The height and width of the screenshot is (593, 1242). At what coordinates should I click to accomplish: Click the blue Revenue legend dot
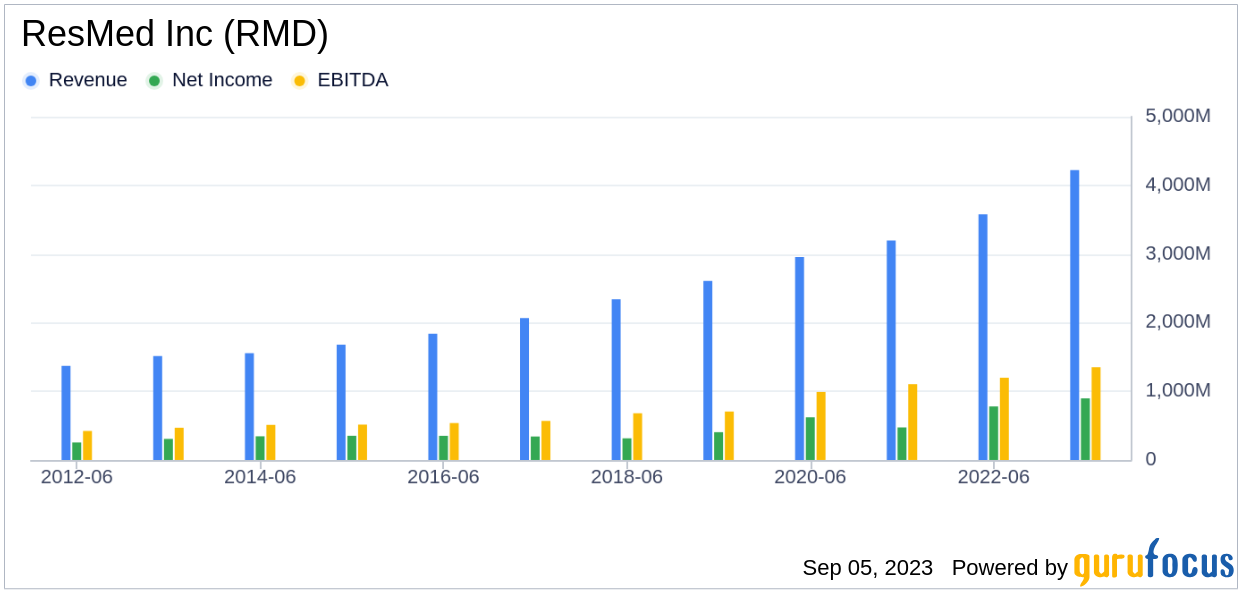pyautogui.click(x=31, y=81)
